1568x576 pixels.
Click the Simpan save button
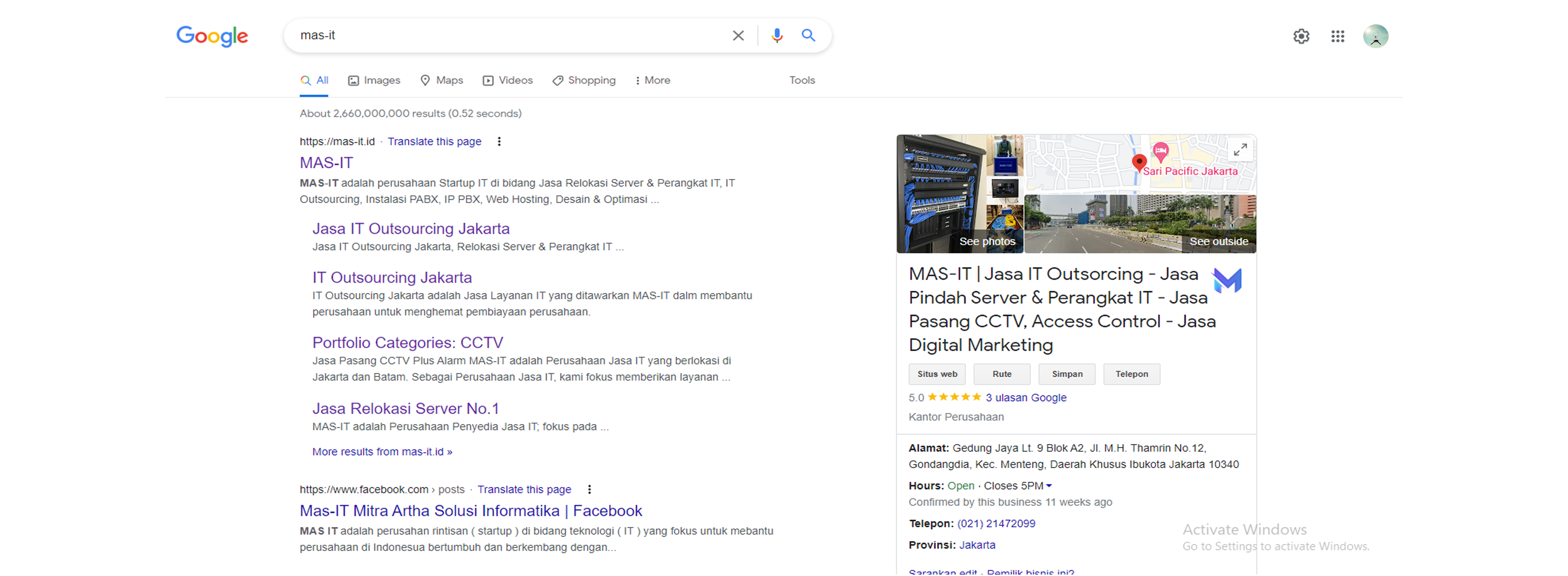pos(1067,375)
